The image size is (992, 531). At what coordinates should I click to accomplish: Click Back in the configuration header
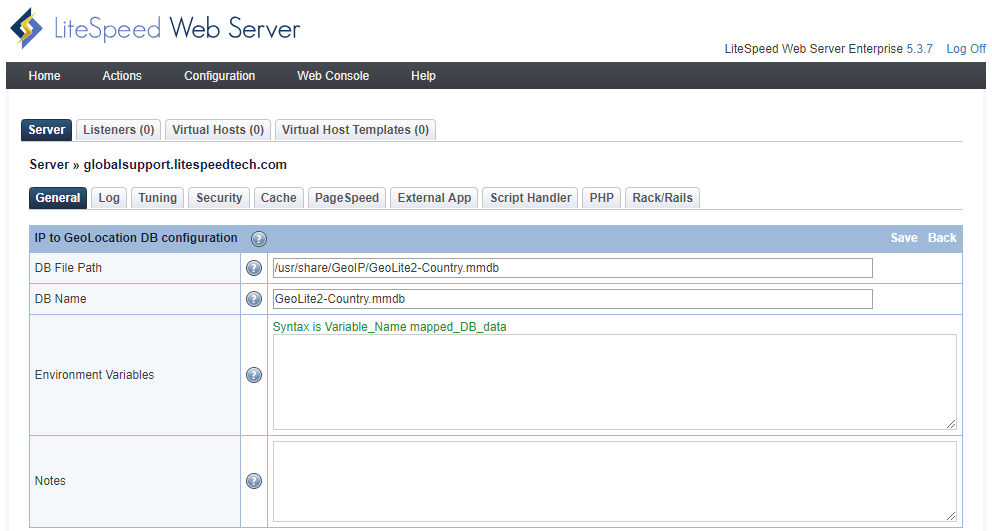tap(942, 238)
